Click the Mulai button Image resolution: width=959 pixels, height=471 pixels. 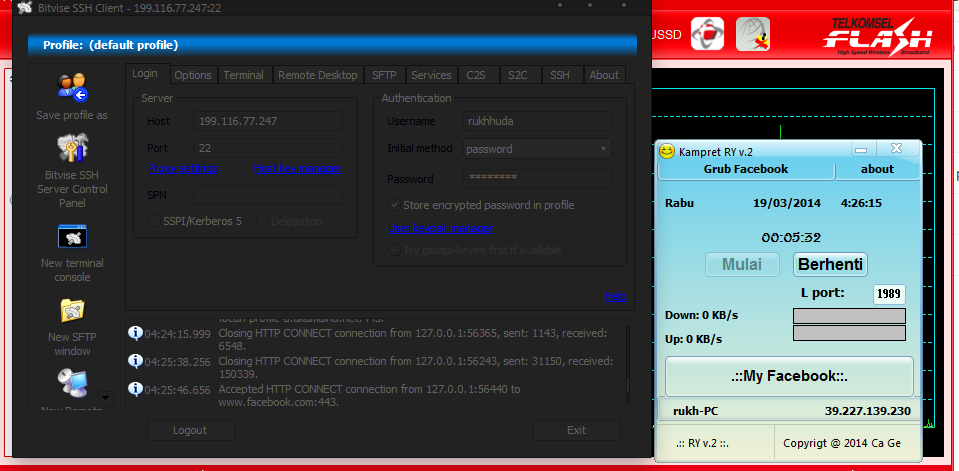742,264
